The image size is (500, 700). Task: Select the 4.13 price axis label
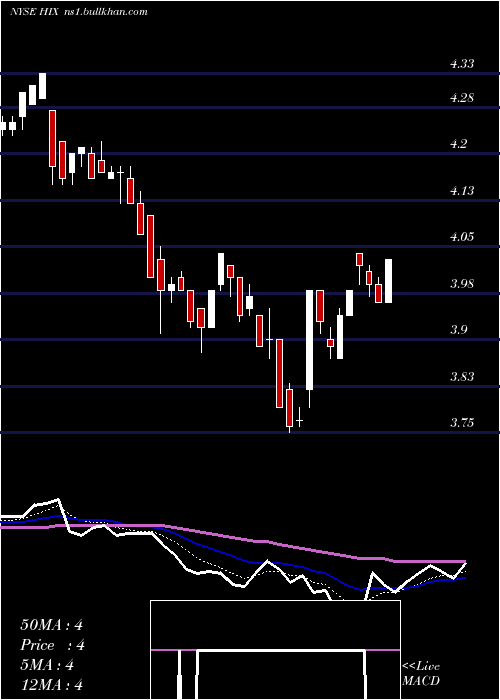tap(462, 191)
